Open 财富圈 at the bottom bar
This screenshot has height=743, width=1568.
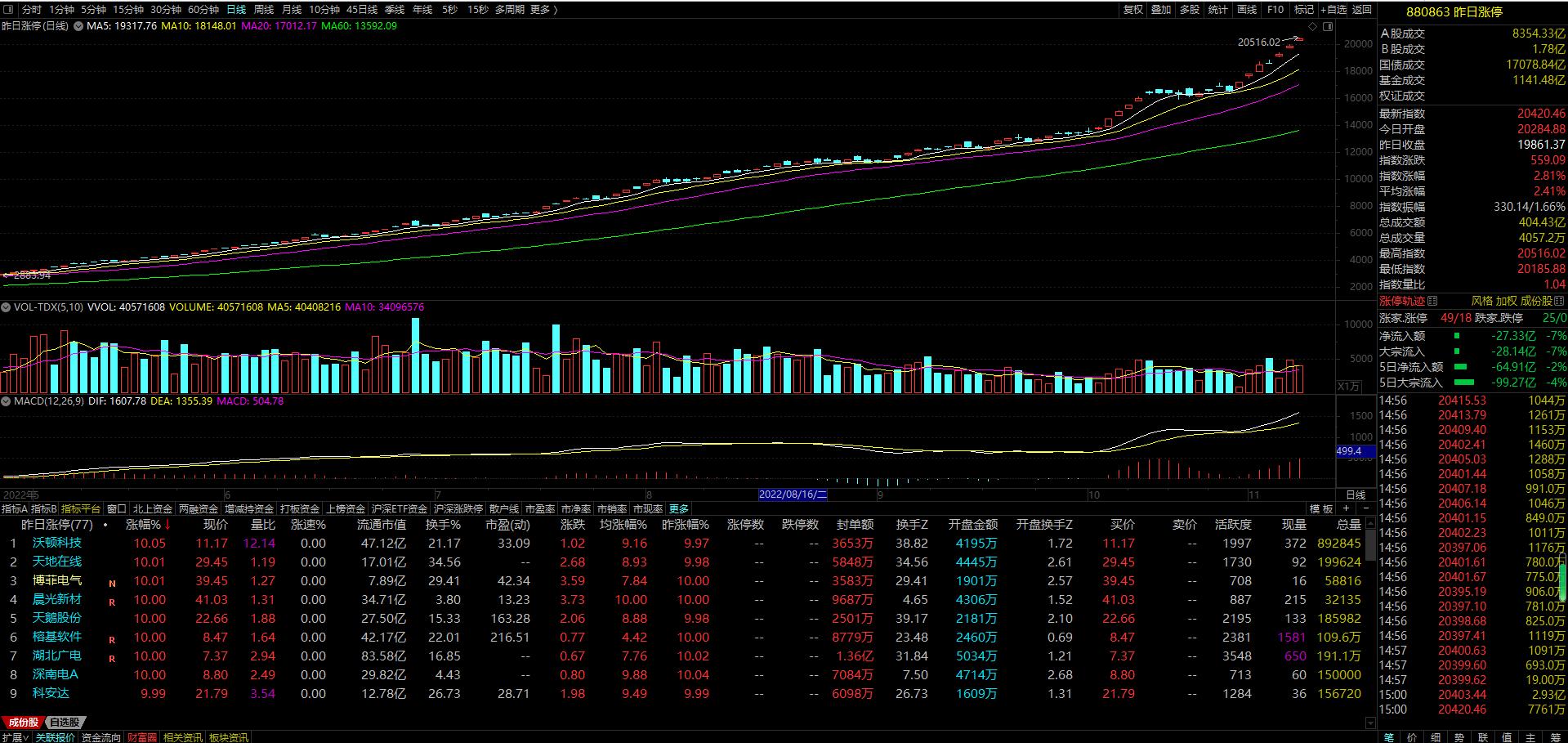click(x=141, y=737)
